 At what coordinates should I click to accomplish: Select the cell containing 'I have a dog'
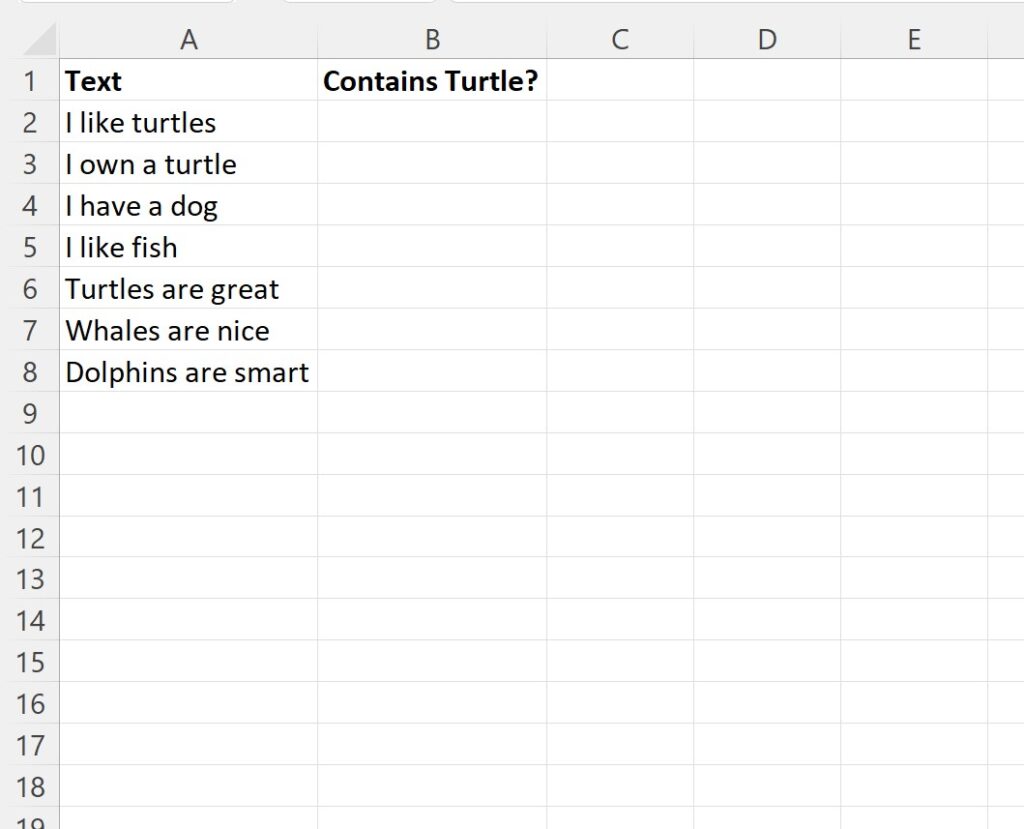(188, 205)
